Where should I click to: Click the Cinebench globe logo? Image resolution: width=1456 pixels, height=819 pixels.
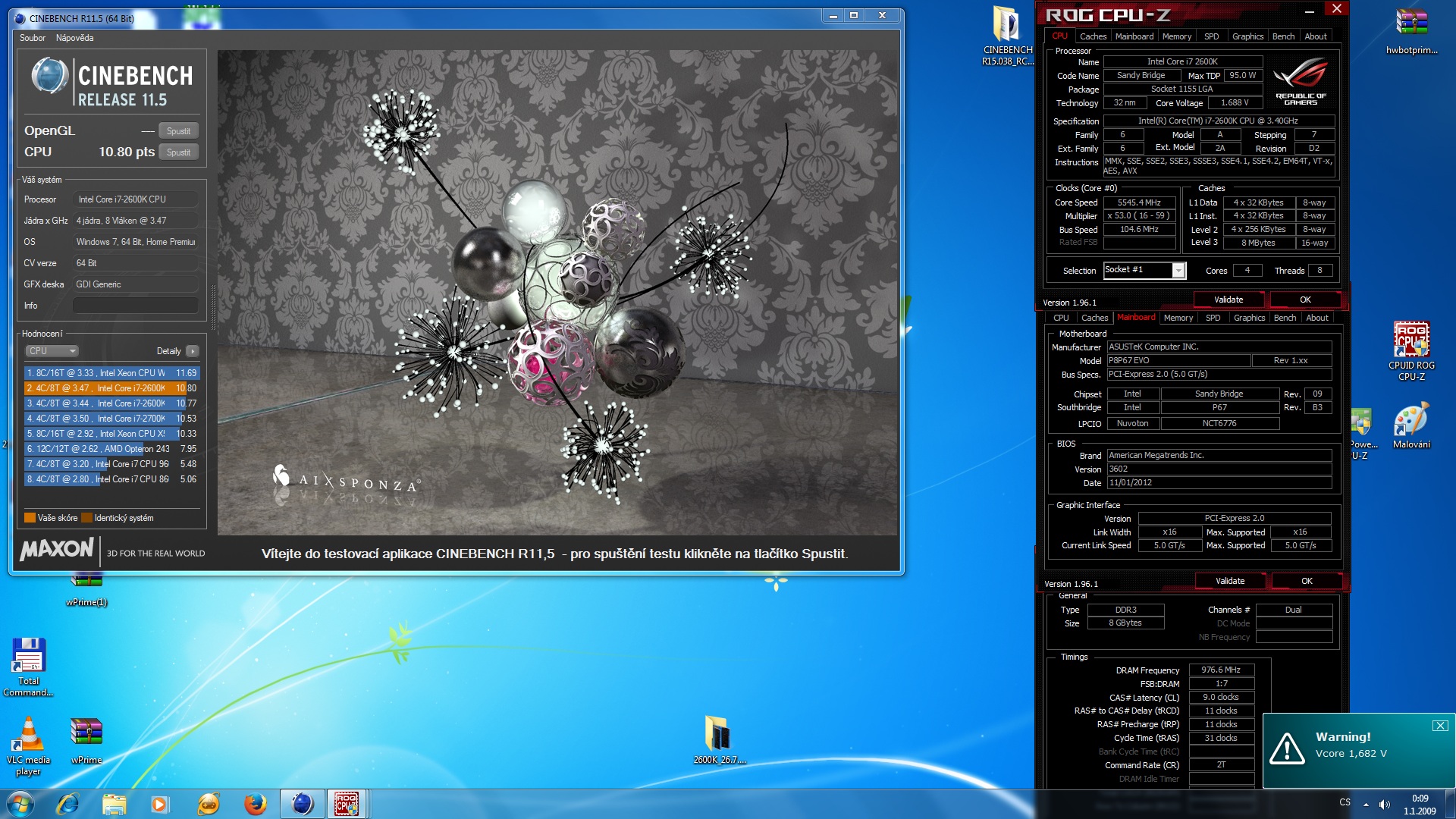pyautogui.click(x=50, y=76)
